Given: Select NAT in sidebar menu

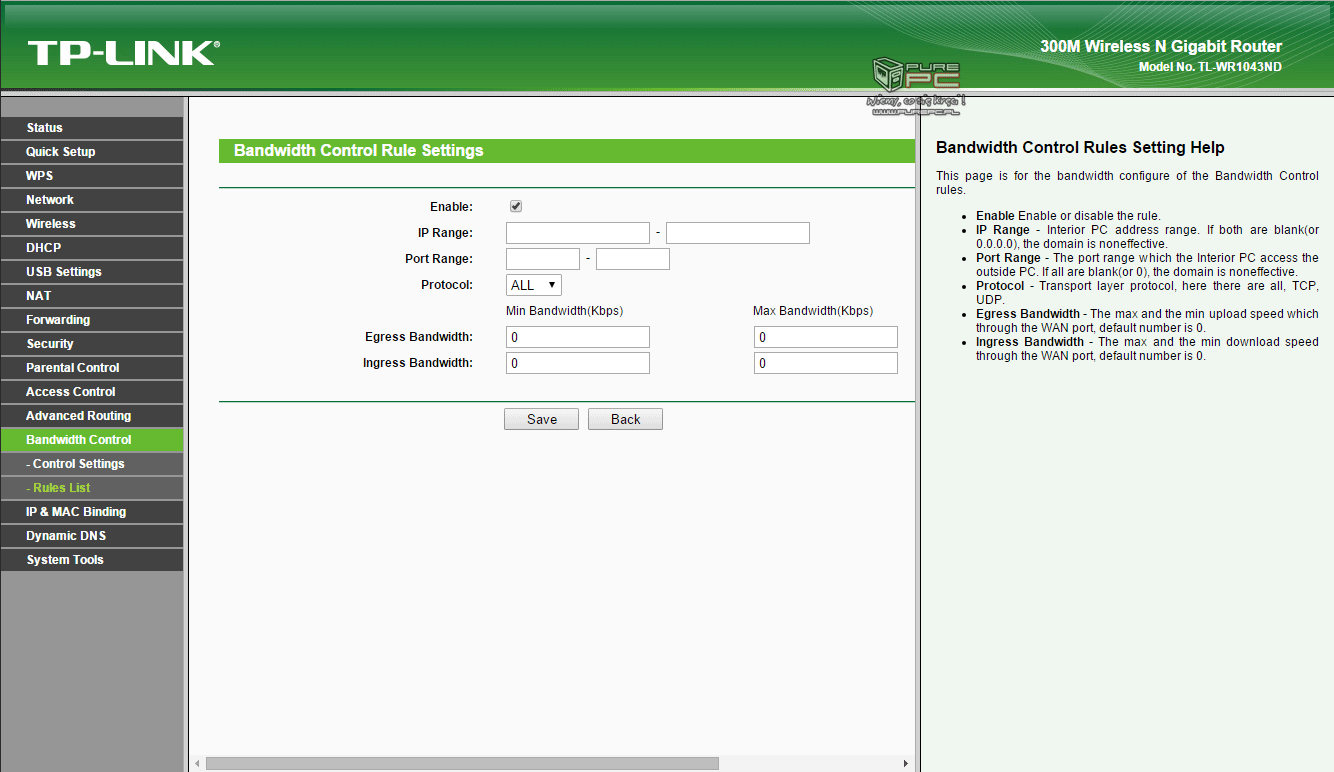Looking at the screenshot, I should point(92,296).
